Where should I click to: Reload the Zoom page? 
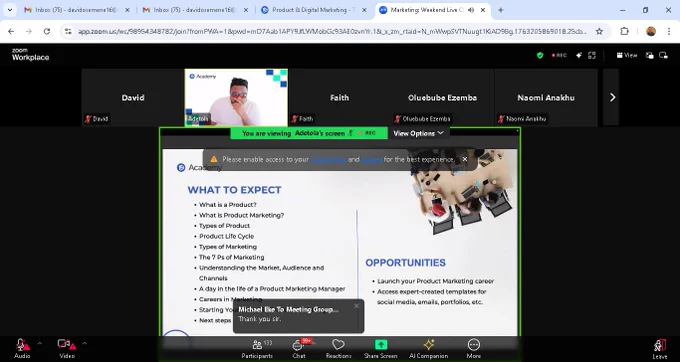[47, 31]
